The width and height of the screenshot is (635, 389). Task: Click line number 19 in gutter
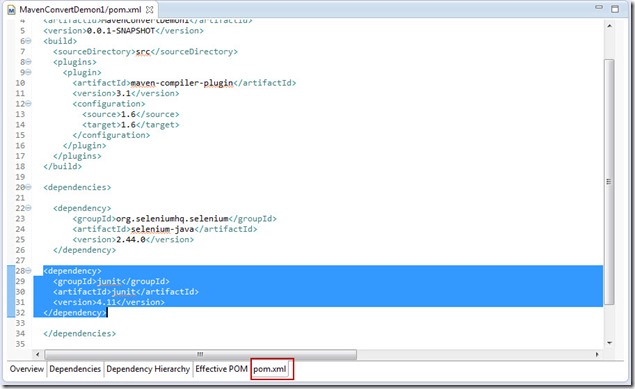pyautogui.click(x=20, y=177)
